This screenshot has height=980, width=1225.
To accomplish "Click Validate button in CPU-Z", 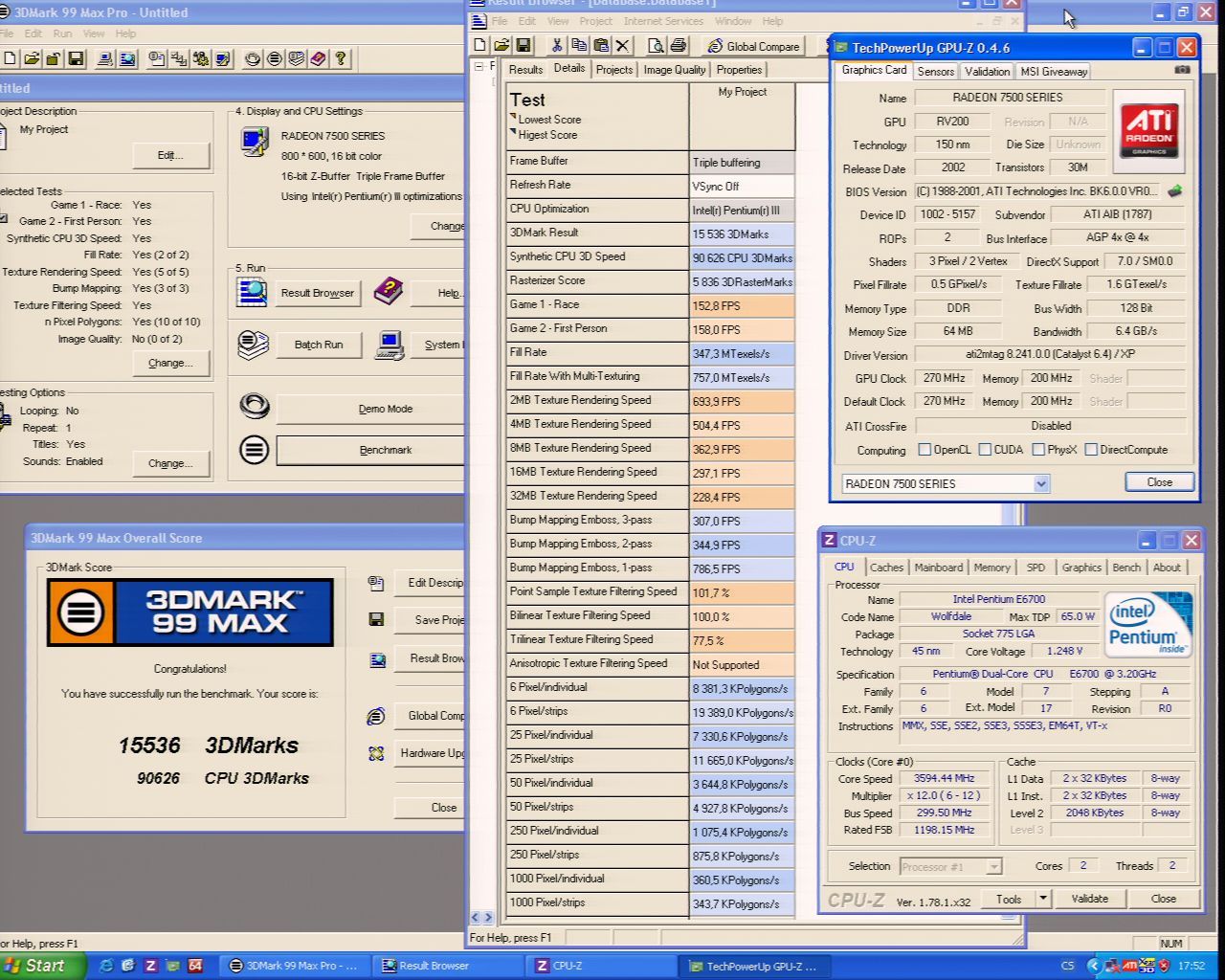I will click(1089, 899).
